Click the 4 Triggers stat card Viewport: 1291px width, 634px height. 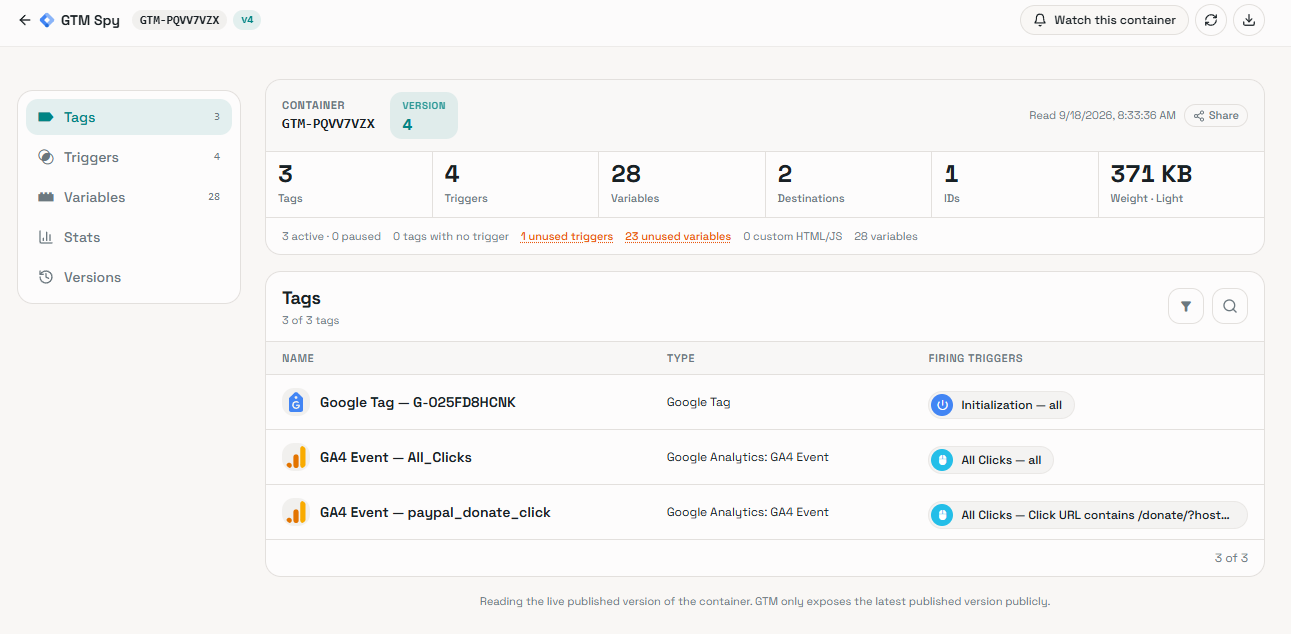pyautogui.click(x=515, y=185)
